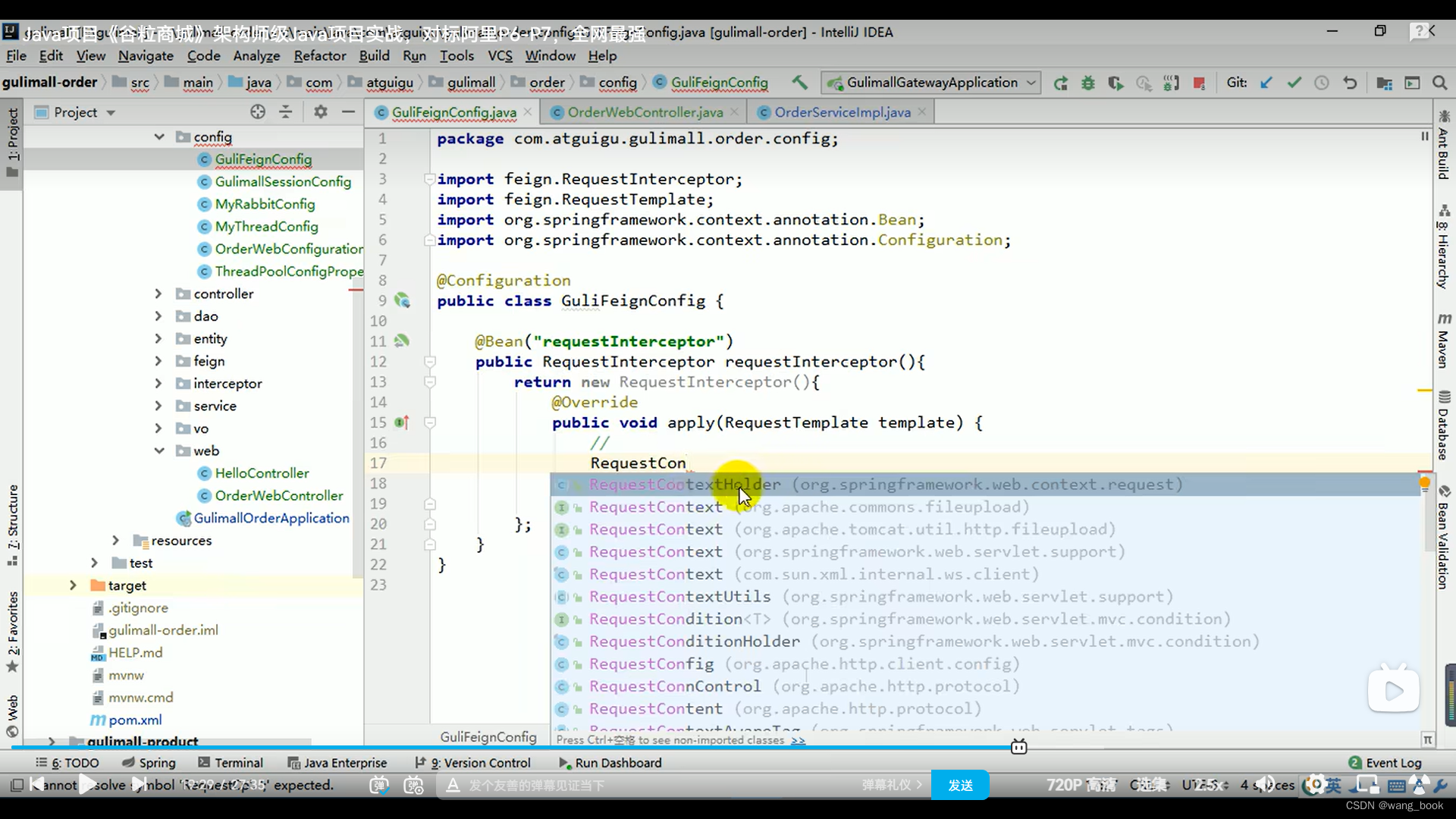Click Locate/Scroll from Source target icon
This screenshot has width=1456, height=819.
pos(258,112)
